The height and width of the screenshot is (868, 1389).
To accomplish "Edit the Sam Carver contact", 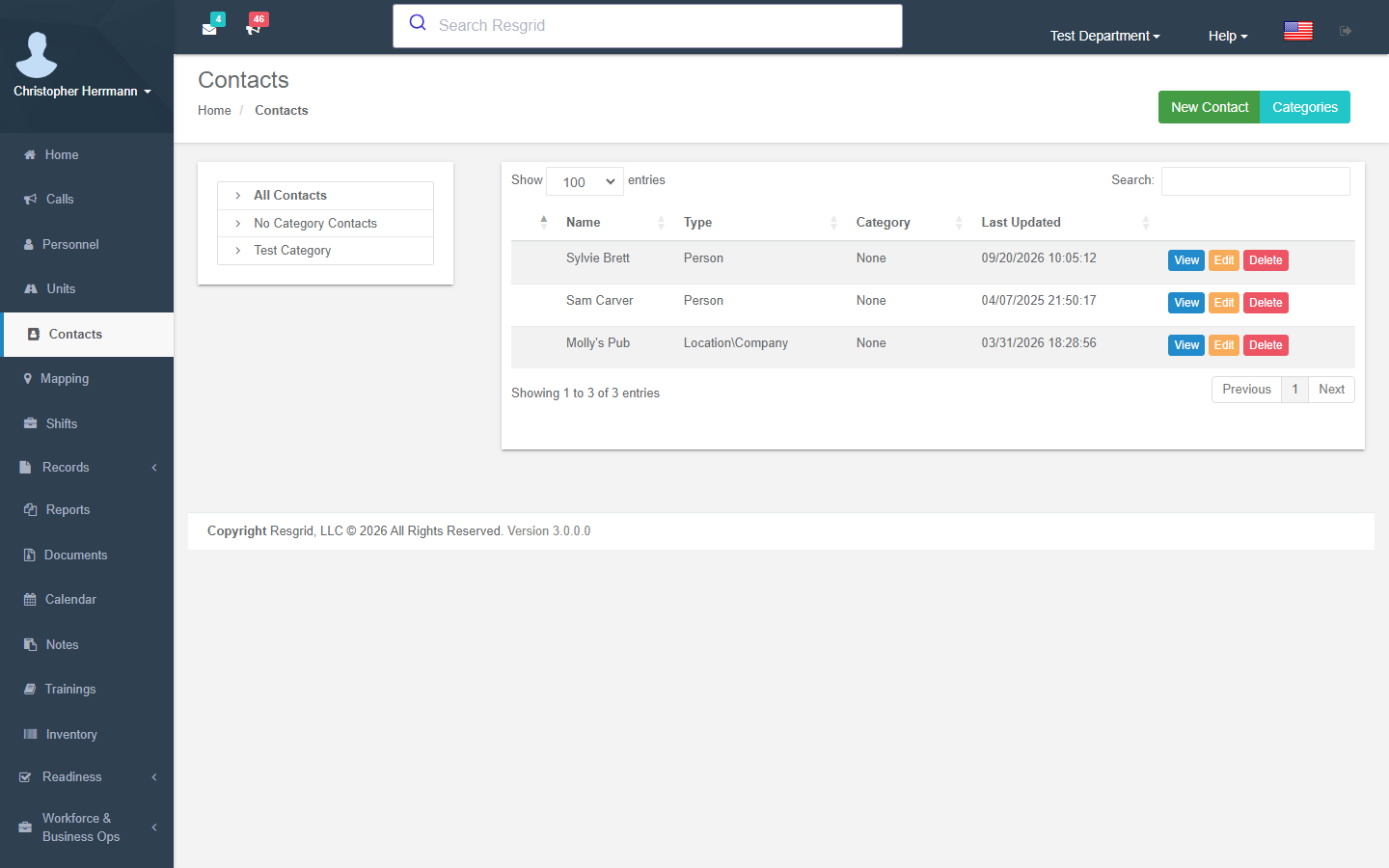I will tap(1224, 303).
